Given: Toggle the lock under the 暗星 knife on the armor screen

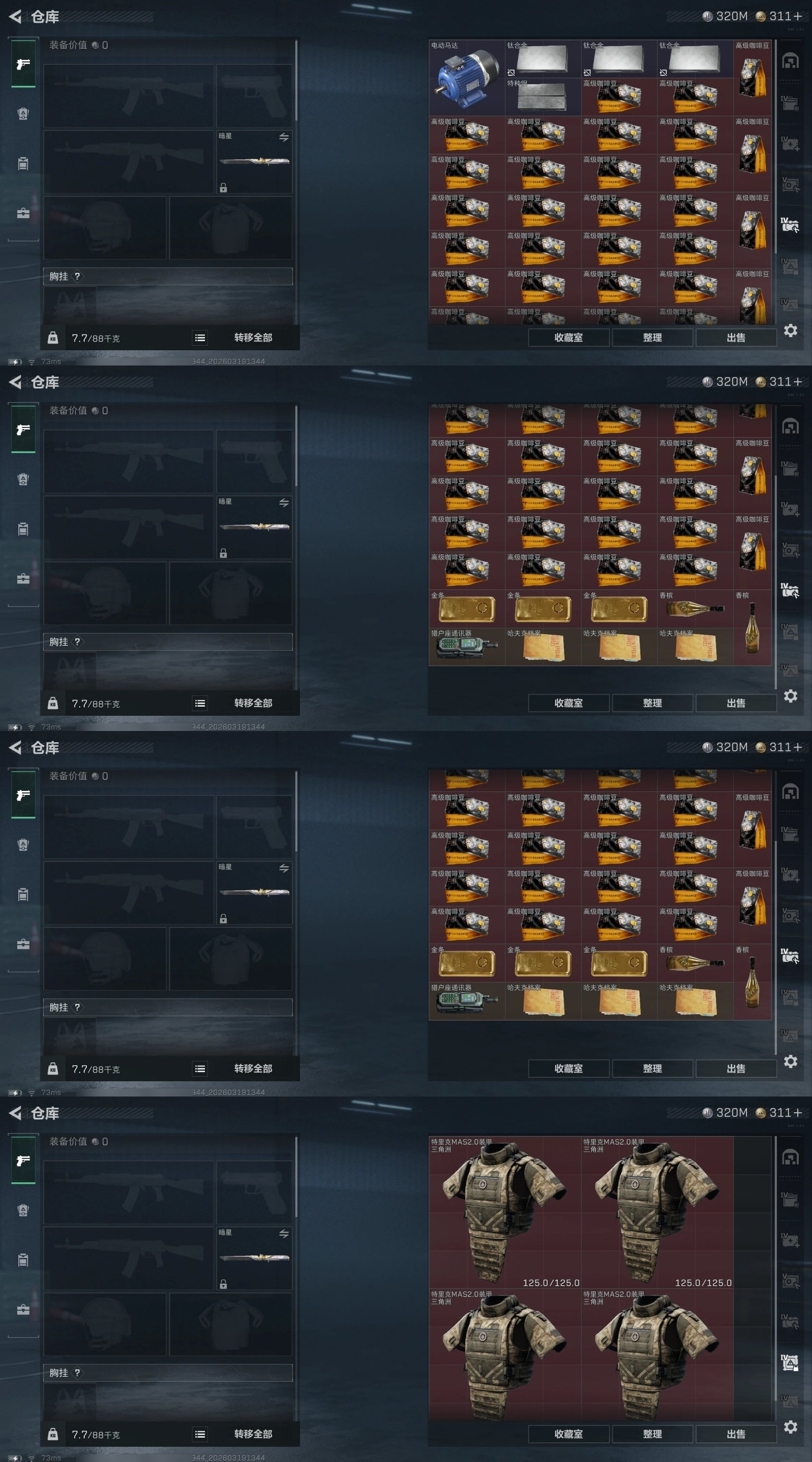Looking at the screenshot, I should 224,1284.
